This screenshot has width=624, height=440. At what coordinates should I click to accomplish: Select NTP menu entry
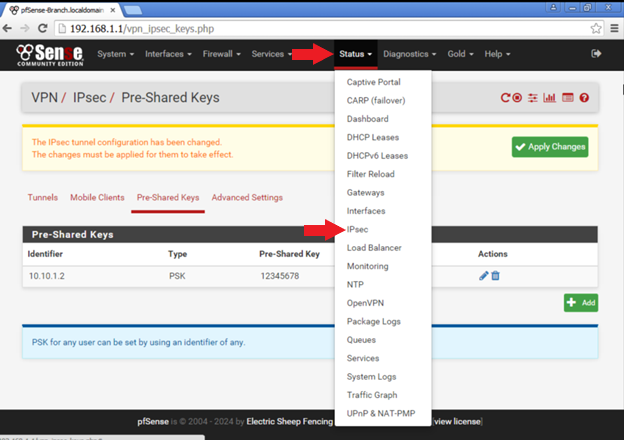(x=355, y=284)
